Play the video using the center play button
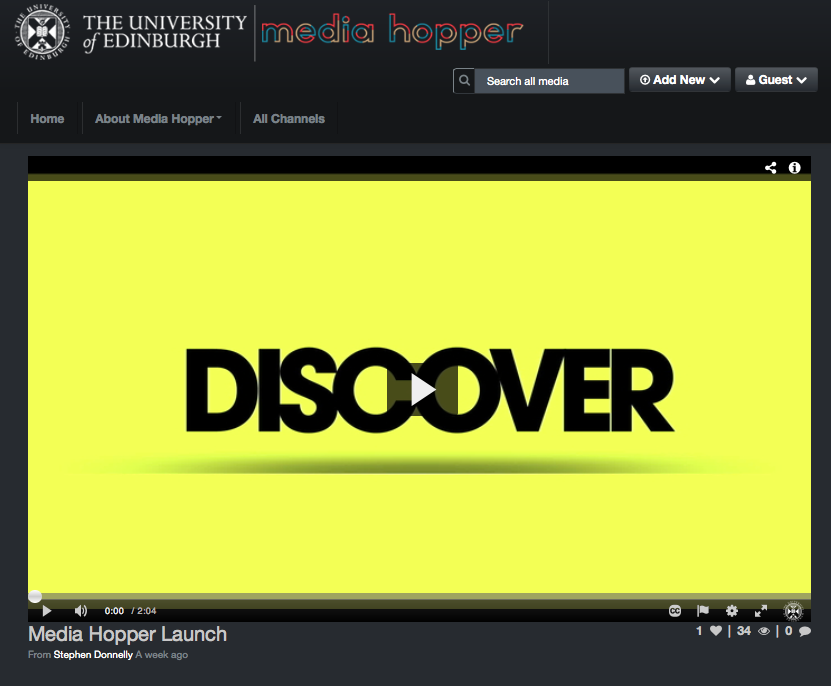Screen dimensions: 831x686 click(422, 390)
